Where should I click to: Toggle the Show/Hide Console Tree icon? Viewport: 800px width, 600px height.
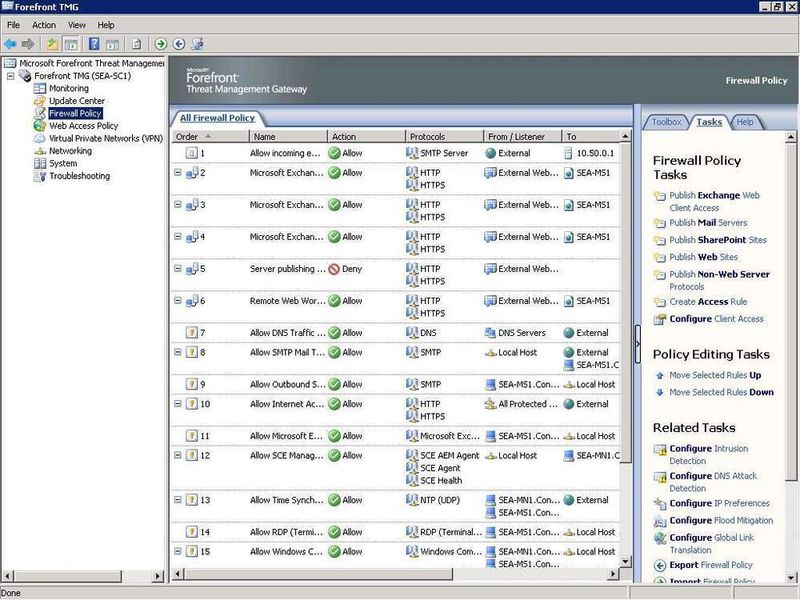pos(71,44)
